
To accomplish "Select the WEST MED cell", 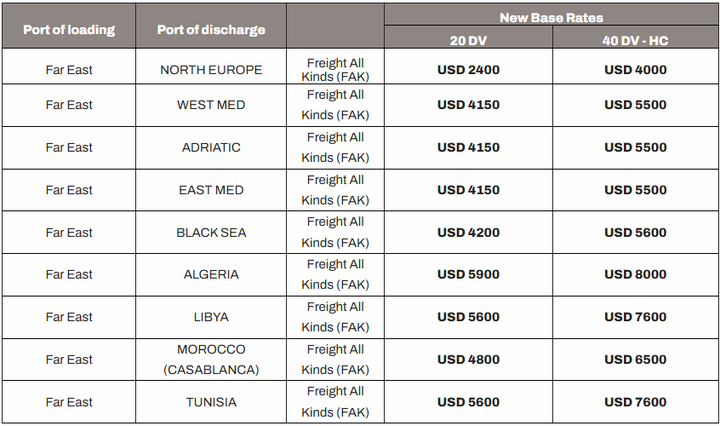I will 211,105.
